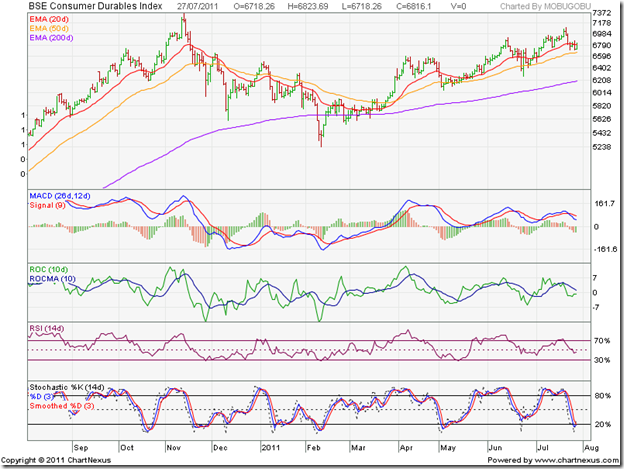Click the 80% stochastic level label
Image resolution: width=624 pixels, height=469 pixels.
(603, 395)
